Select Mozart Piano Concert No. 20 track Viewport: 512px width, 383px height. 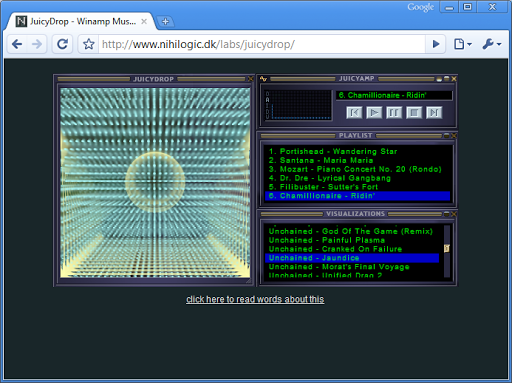[x=357, y=169]
